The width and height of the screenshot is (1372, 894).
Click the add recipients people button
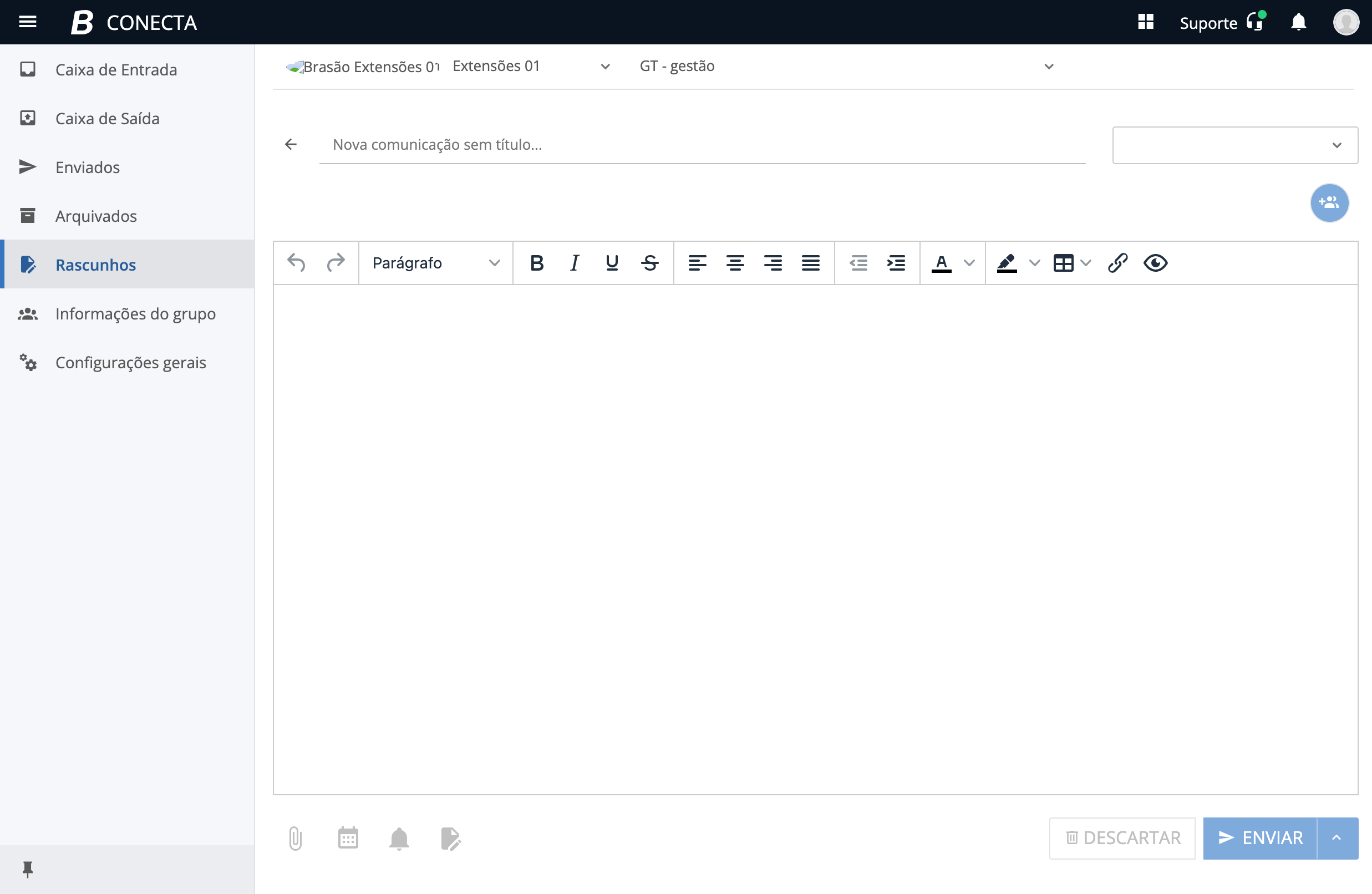coord(1329,203)
